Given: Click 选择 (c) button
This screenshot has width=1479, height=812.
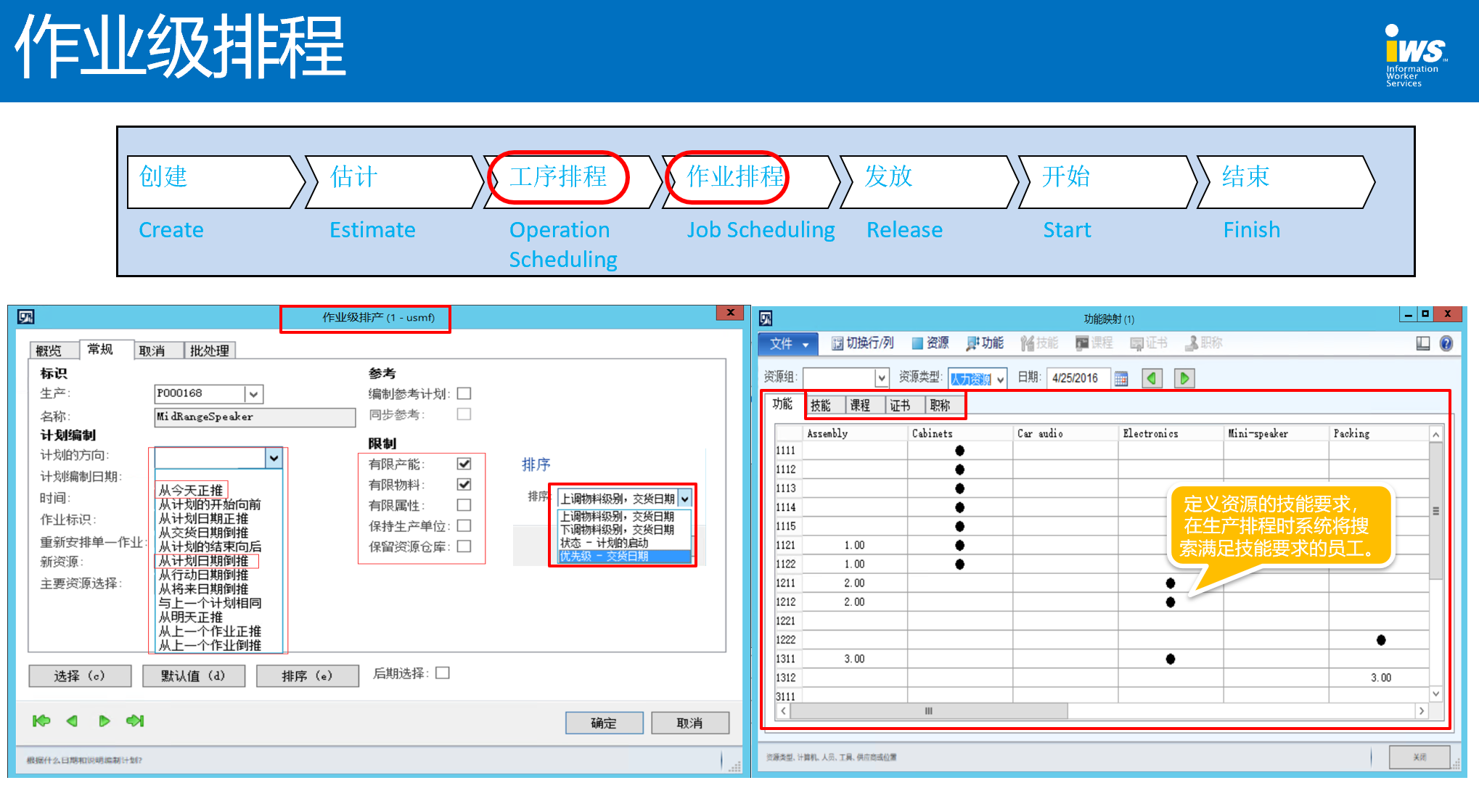Looking at the screenshot, I should pyautogui.click(x=80, y=676).
